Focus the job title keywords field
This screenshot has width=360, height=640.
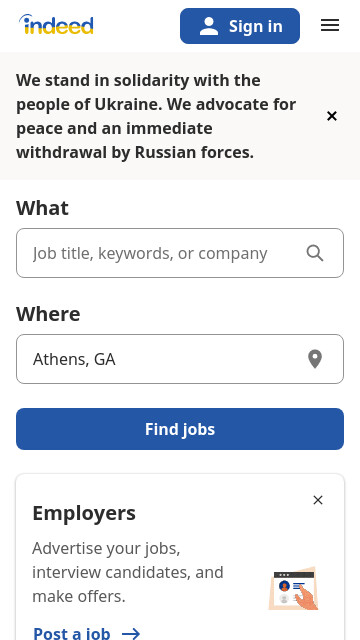180,253
